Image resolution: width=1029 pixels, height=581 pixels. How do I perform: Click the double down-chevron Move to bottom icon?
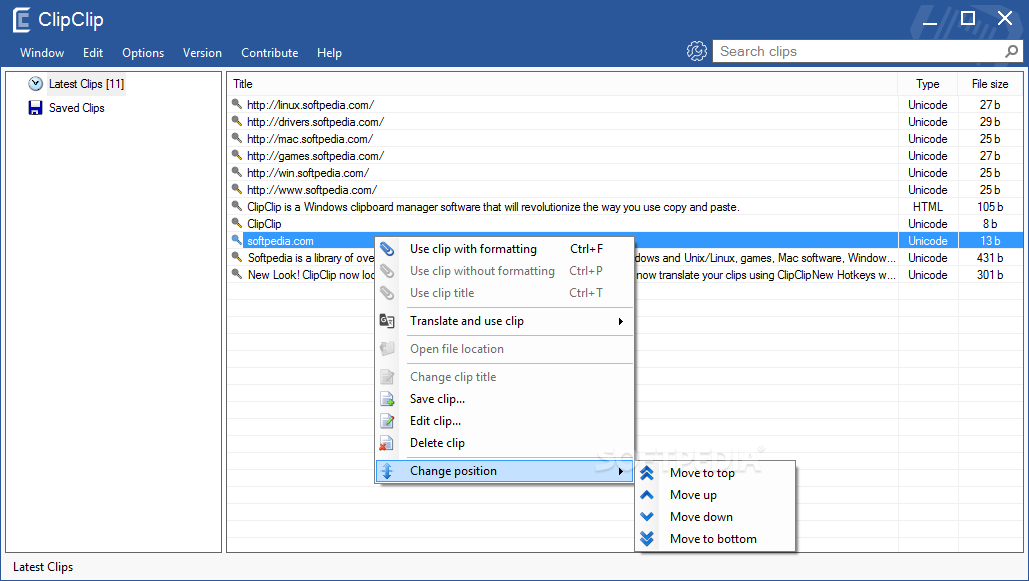tap(647, 539)
